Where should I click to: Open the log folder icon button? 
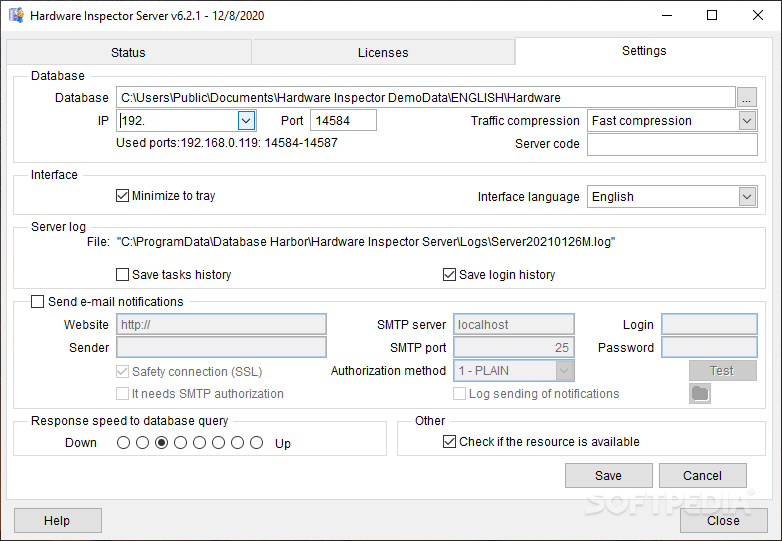tap(700, 393)
